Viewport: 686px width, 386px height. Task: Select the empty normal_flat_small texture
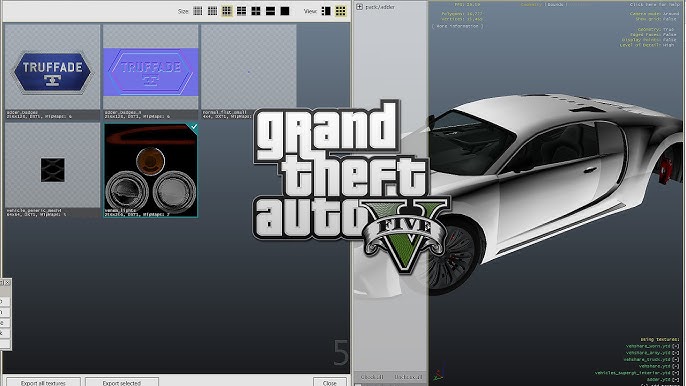tap(248, 72)
